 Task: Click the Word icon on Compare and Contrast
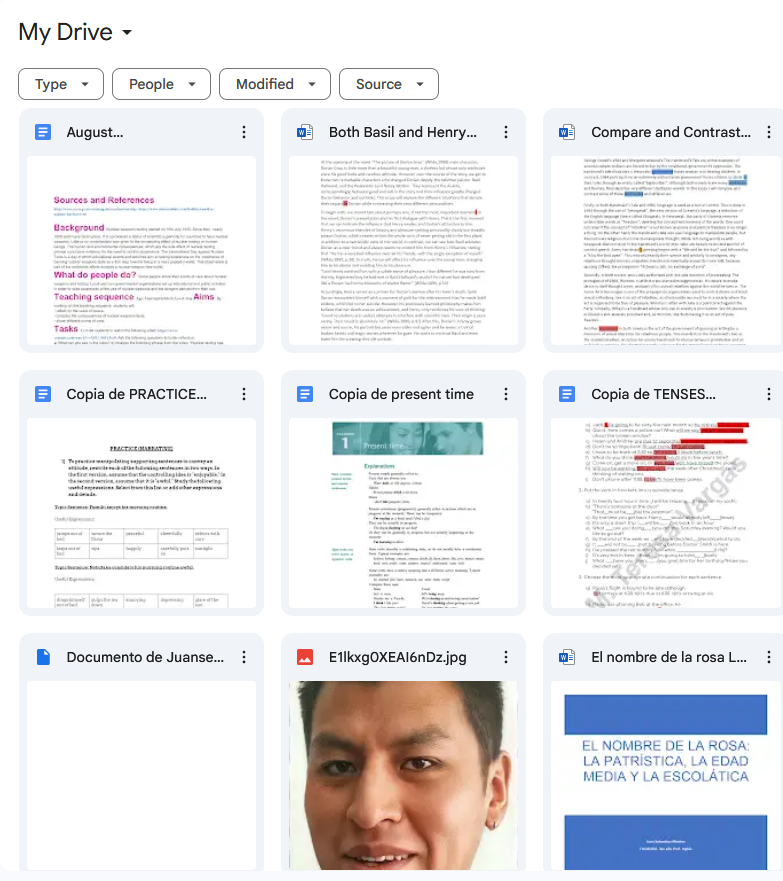point(567,132)
